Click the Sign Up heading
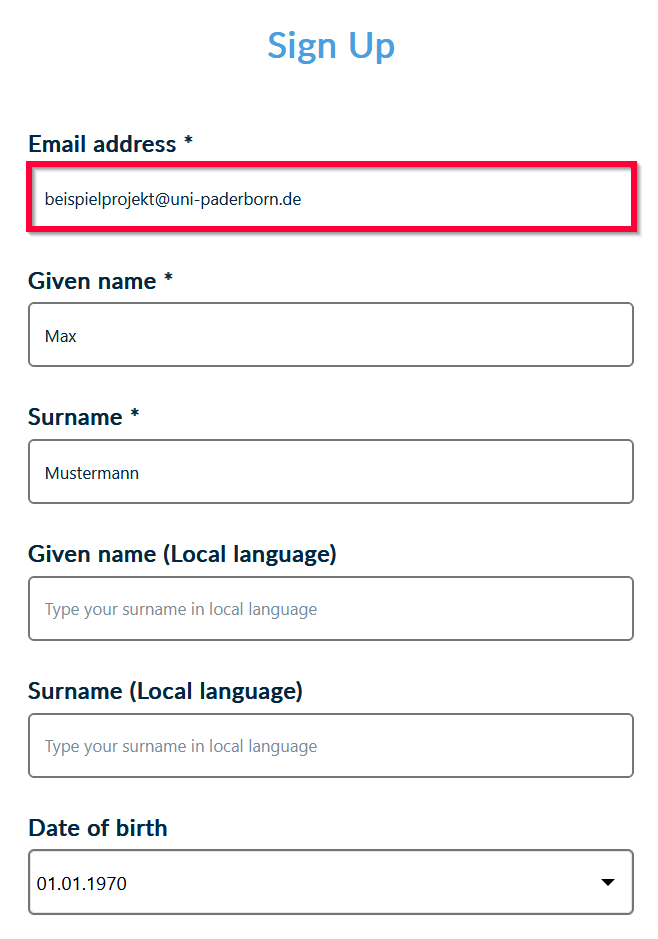This screenshot has height=939, width=658. (331, 46)
